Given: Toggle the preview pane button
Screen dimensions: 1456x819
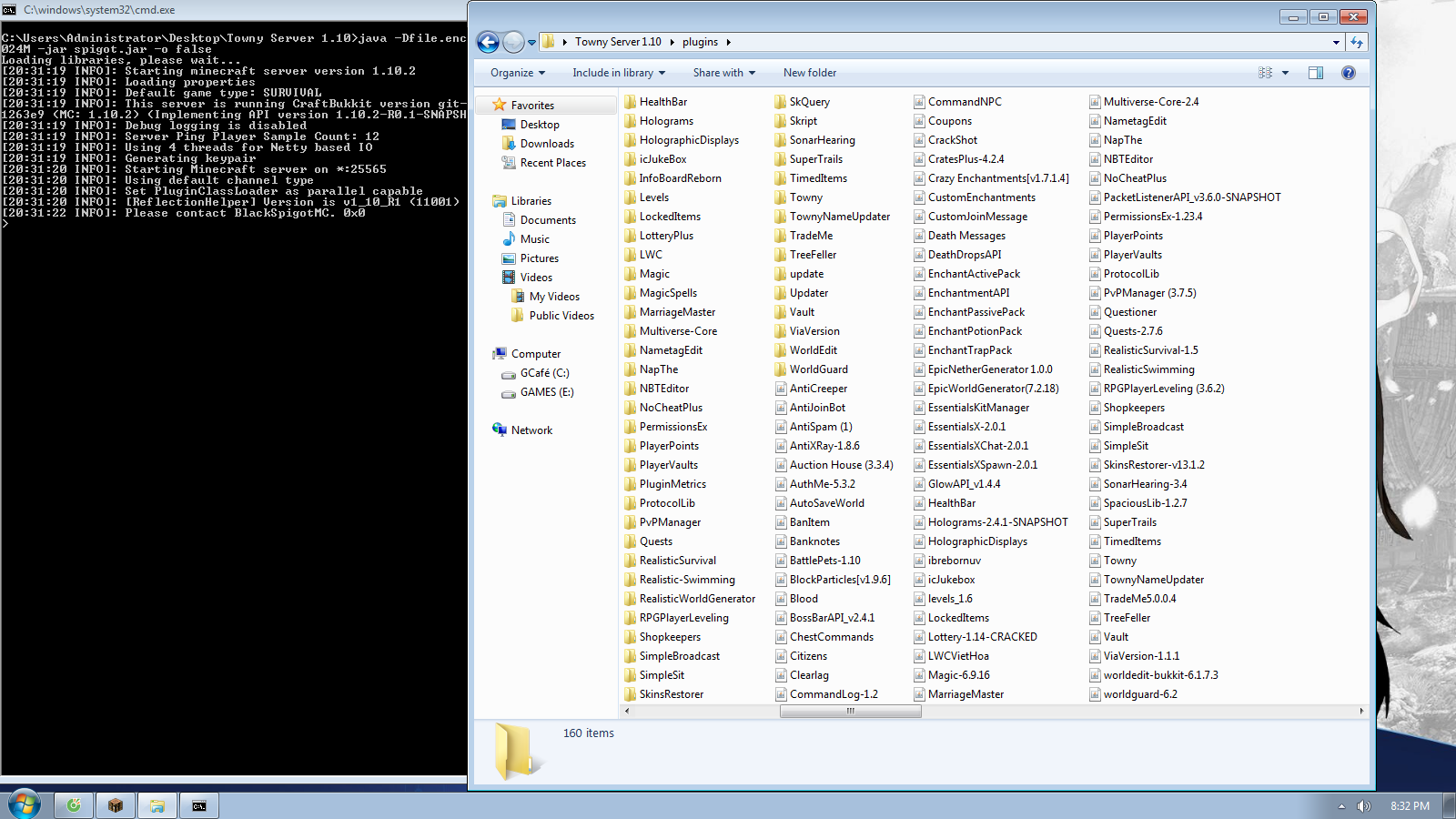Looking at the screenshot, I should click(1316, 73).
